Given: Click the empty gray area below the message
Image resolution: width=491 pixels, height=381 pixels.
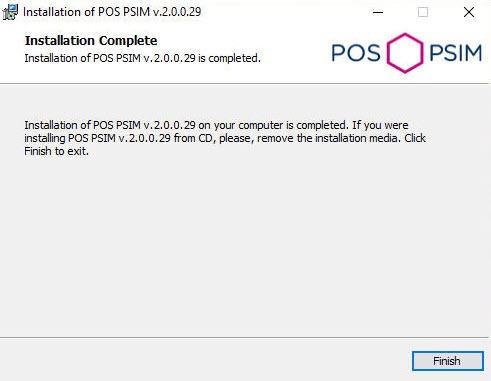Looking at the screenshot, I should pos(245,247).
